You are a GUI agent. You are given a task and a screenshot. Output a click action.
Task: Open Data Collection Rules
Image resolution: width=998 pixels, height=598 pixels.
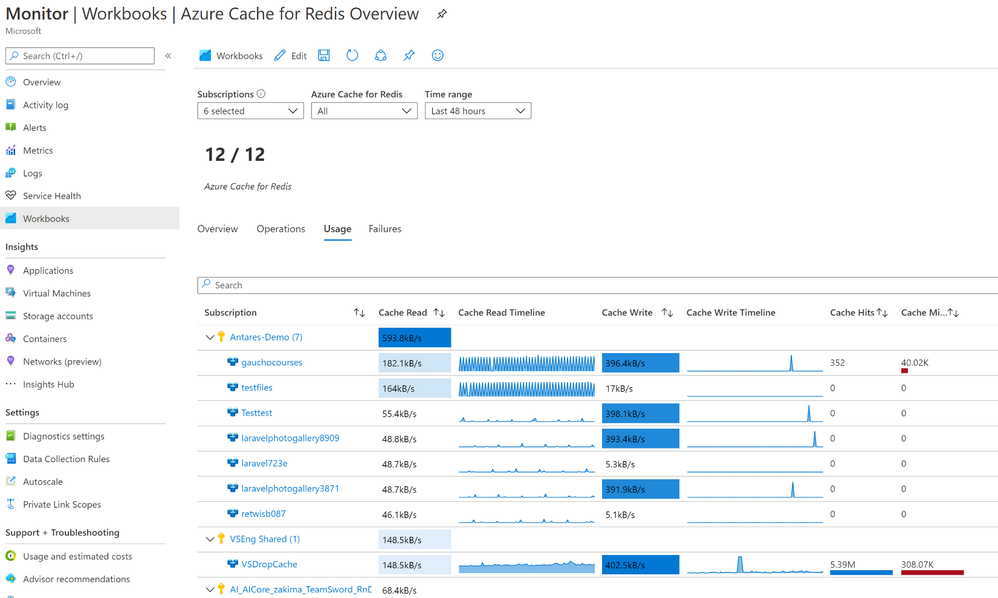point(66,459)
